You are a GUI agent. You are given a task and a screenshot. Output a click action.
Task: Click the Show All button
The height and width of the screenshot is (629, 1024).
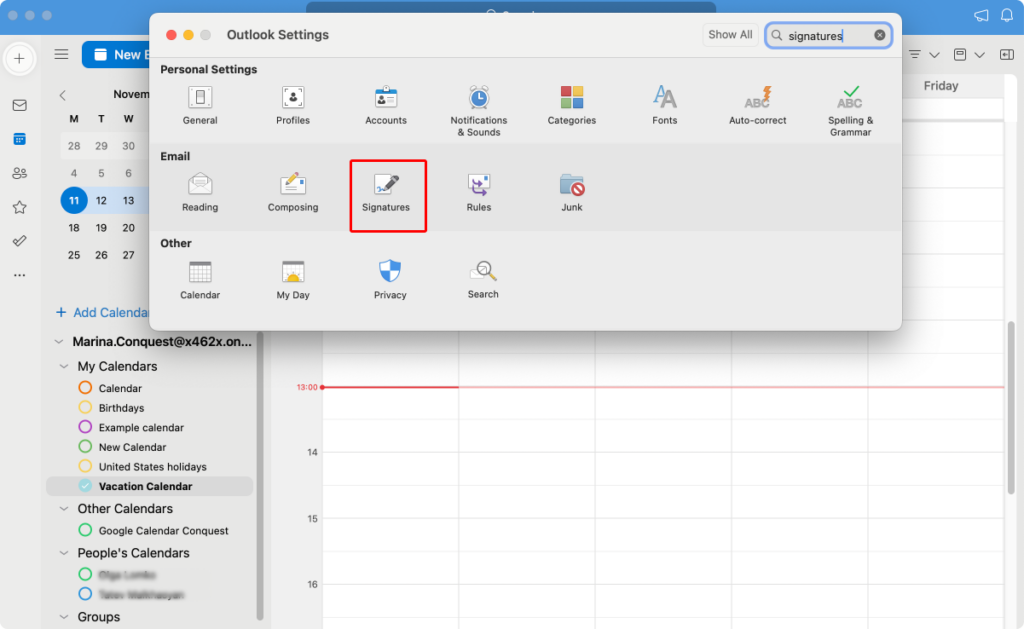coord(730,35)
